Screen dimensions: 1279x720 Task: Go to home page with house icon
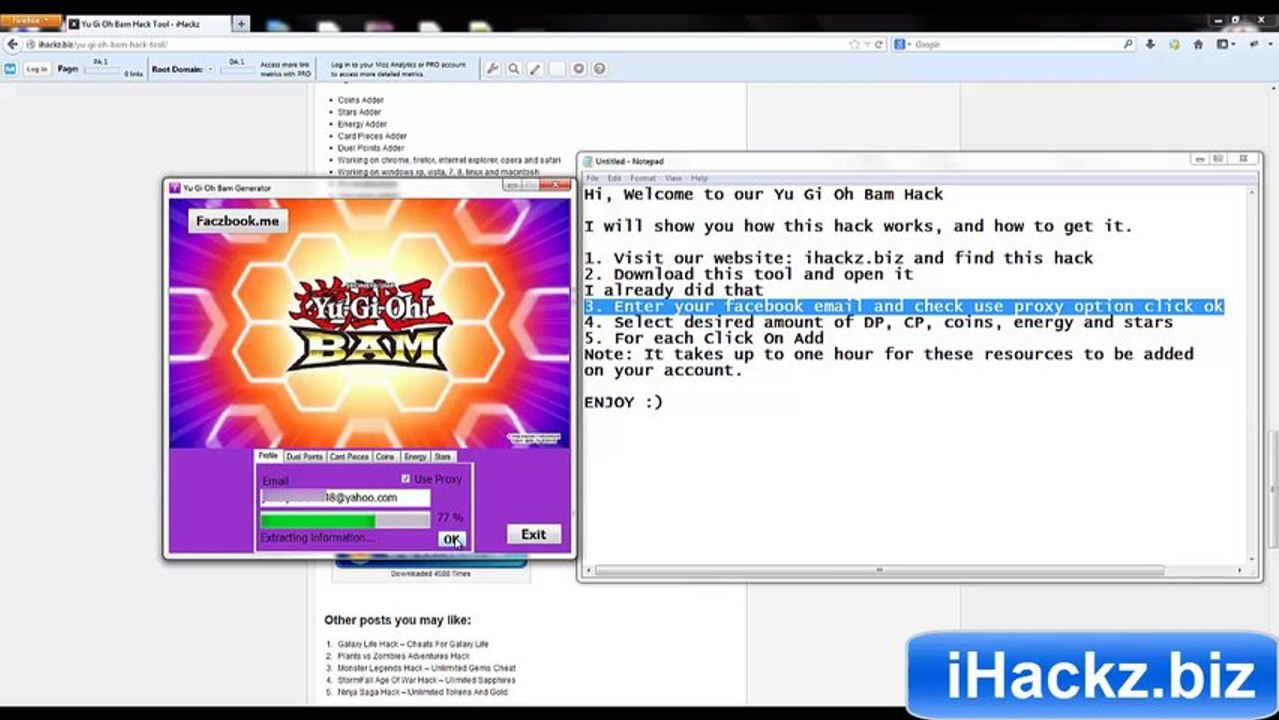click(1198, 45)
